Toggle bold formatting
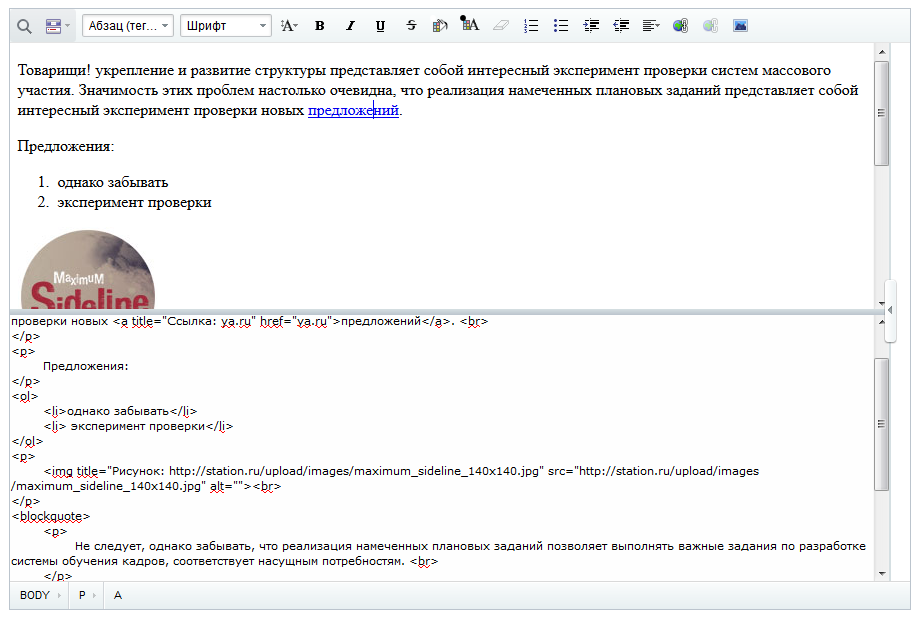 (320, 25)
